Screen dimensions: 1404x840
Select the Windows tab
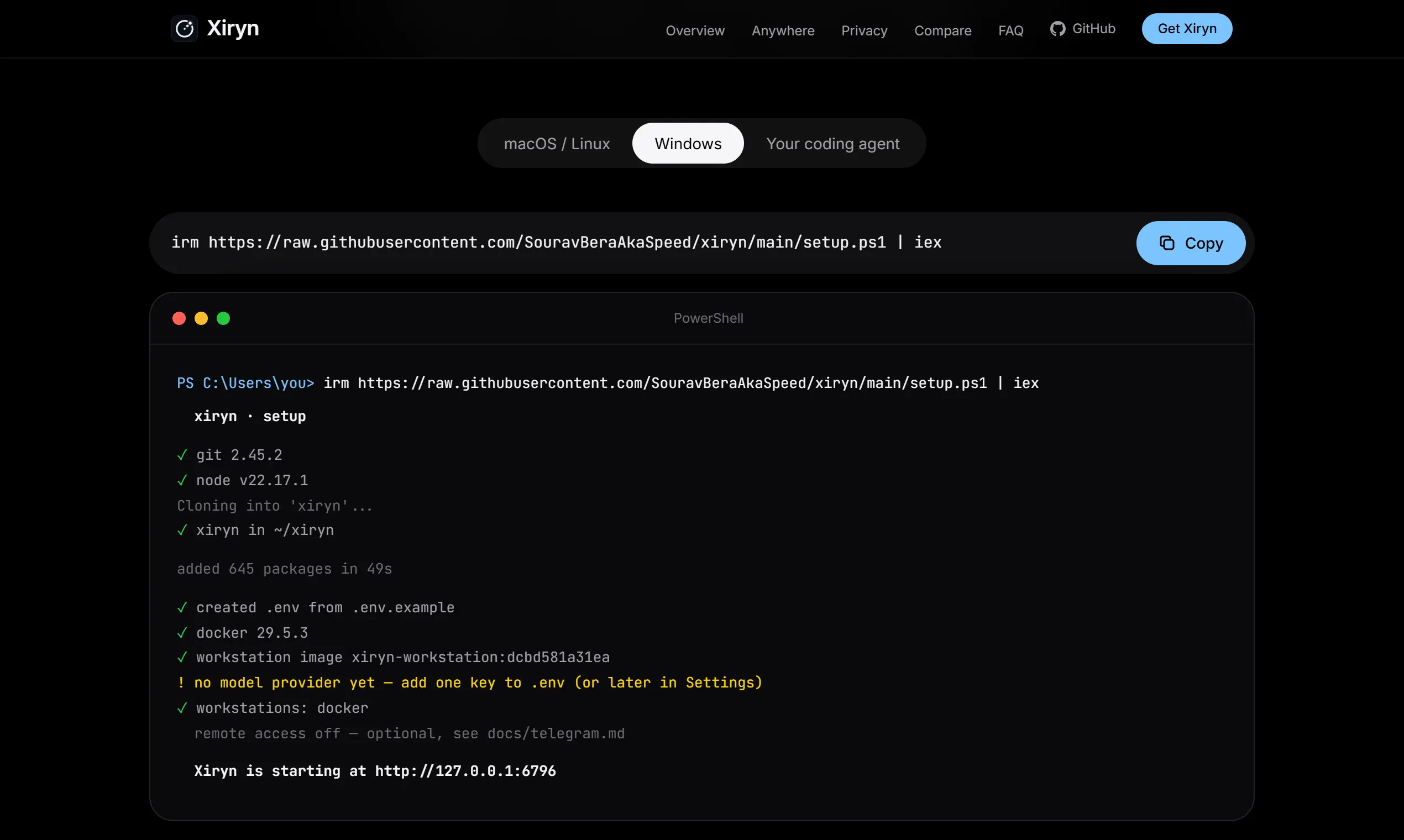coord(688,144)
